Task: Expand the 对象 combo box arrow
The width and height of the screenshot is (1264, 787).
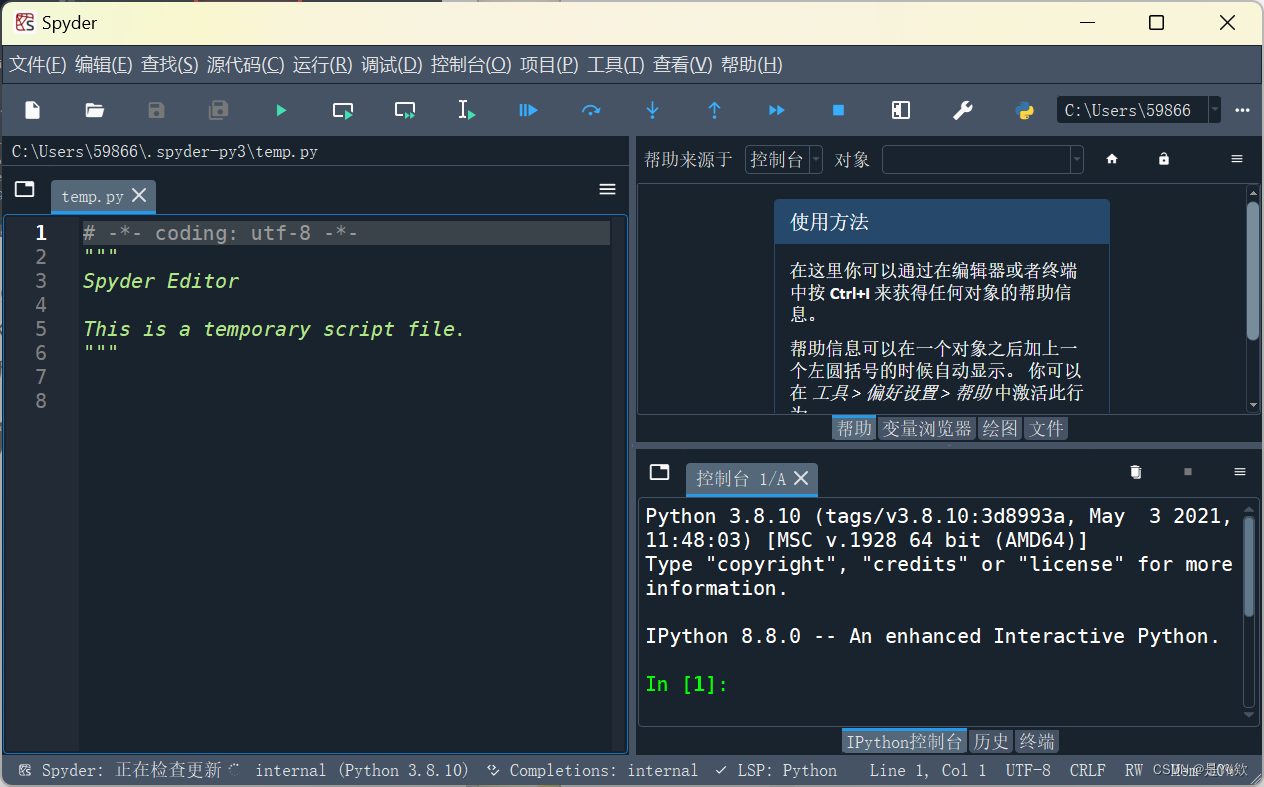Action: 1076,160
